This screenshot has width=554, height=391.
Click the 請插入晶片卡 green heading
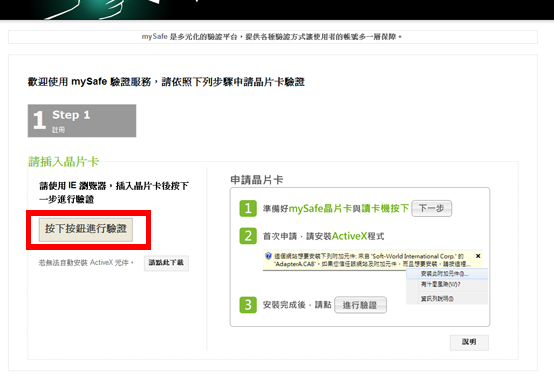[63, 162]
